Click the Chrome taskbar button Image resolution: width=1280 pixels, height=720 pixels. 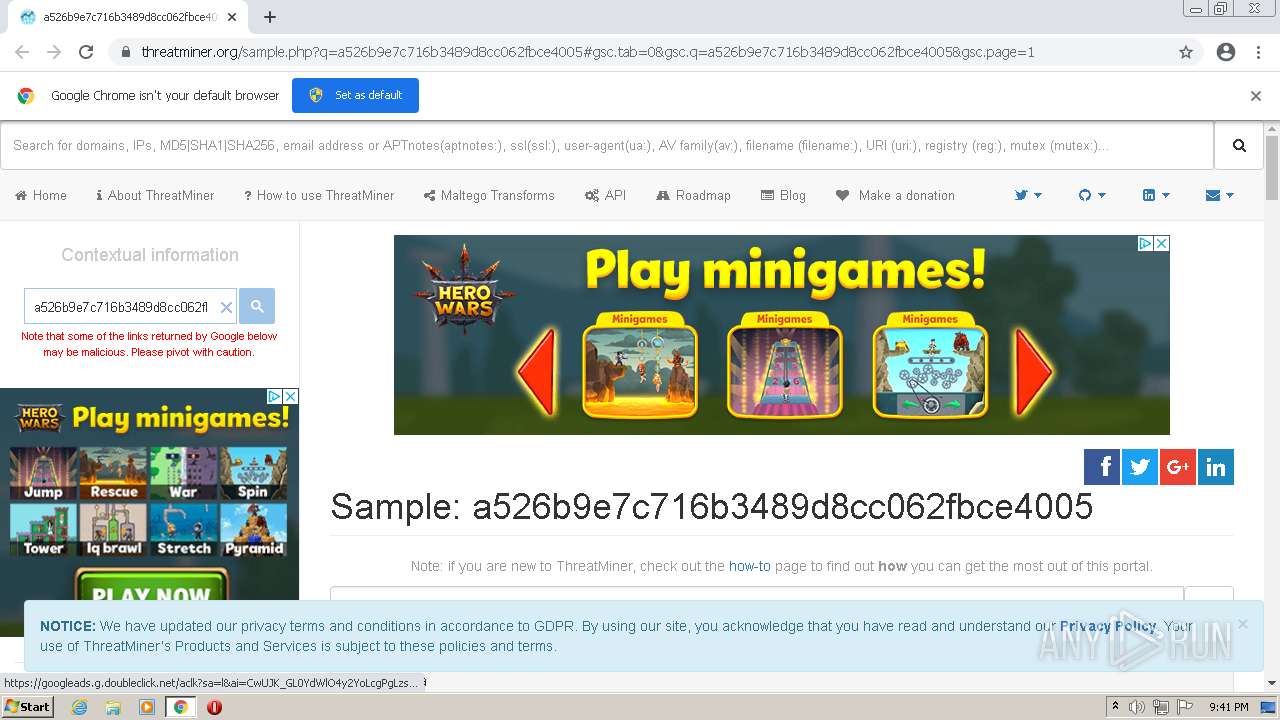click(180, 707)
